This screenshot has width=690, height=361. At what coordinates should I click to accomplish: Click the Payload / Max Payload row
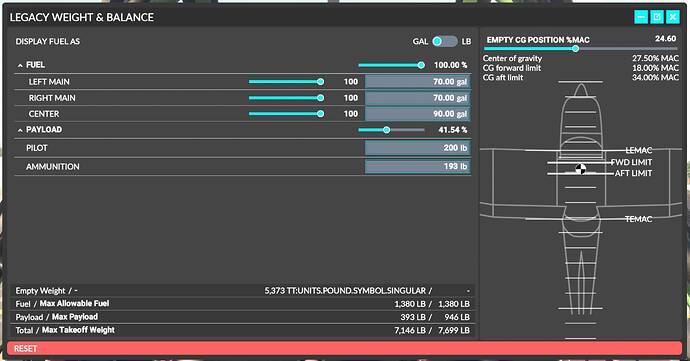pyautogui.click(x=242, y=317)
